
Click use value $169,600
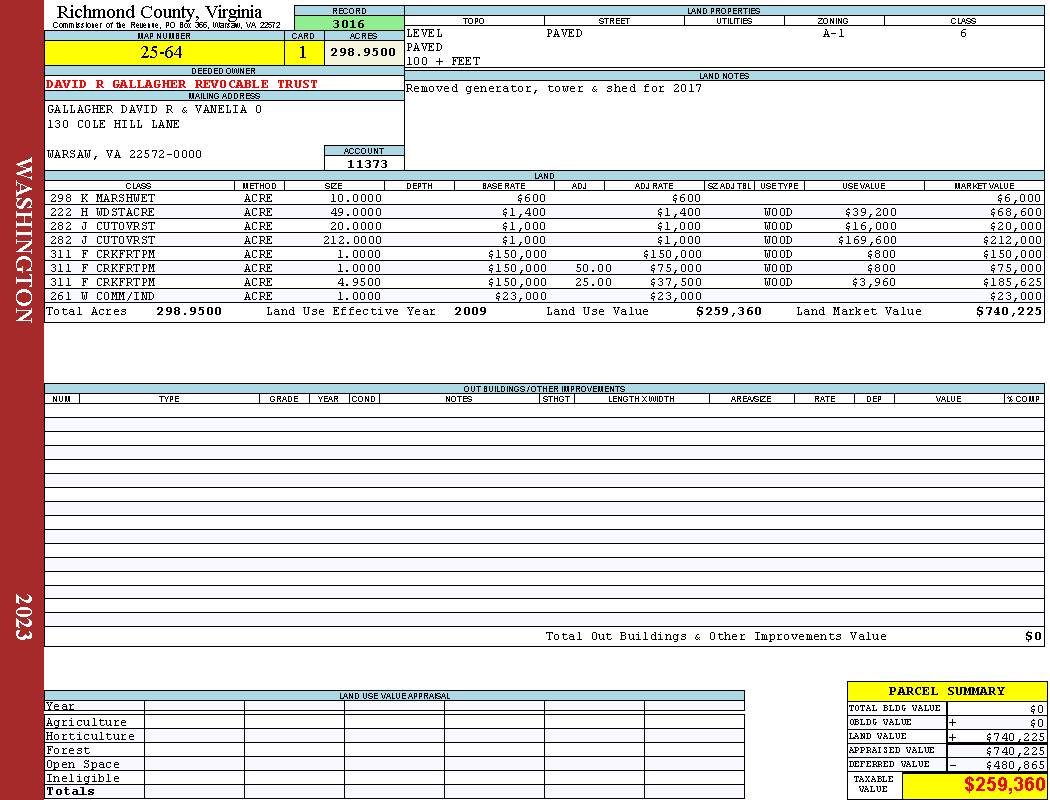click(x=867, y=240)
